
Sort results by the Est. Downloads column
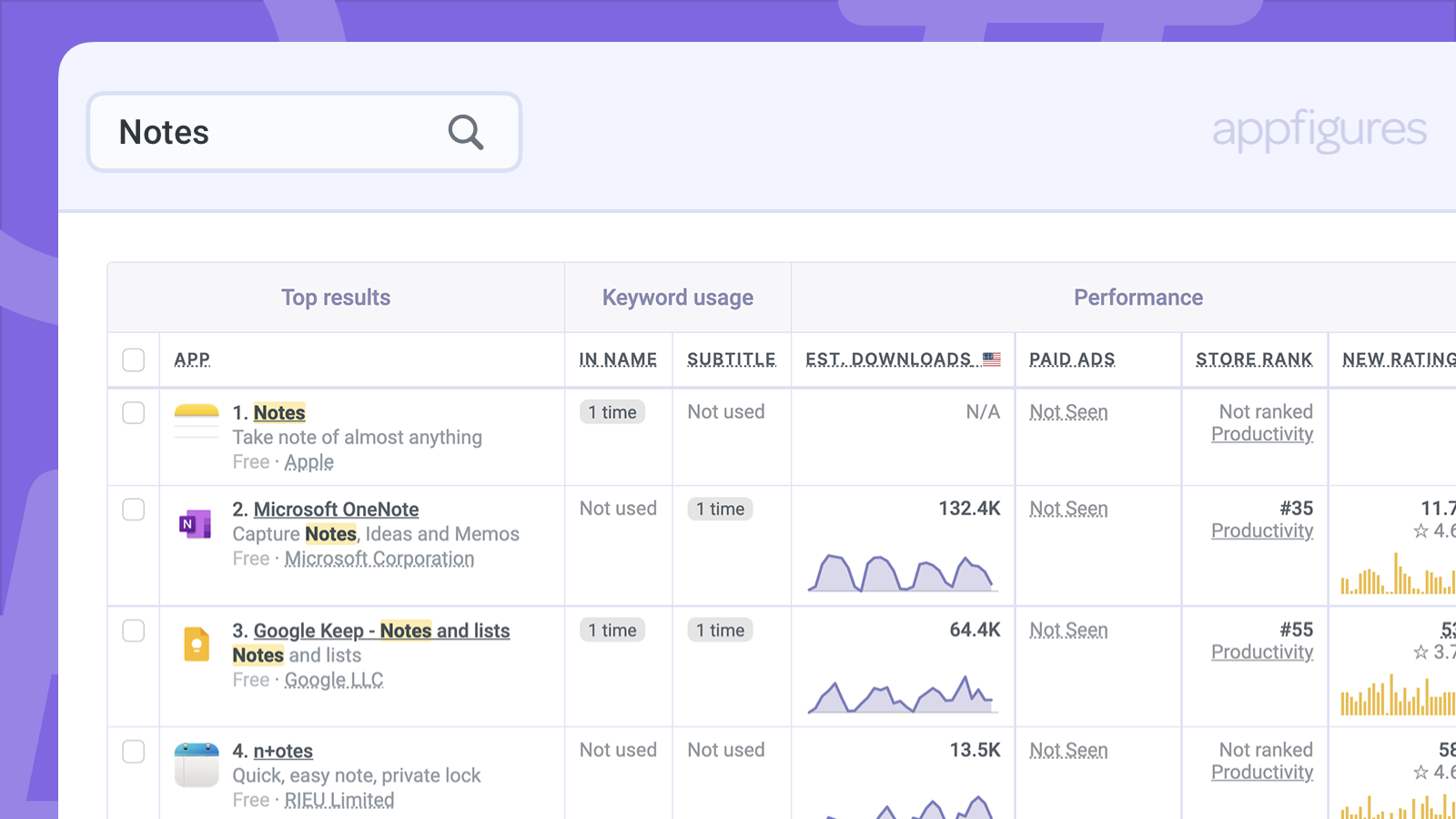[887, 359]
